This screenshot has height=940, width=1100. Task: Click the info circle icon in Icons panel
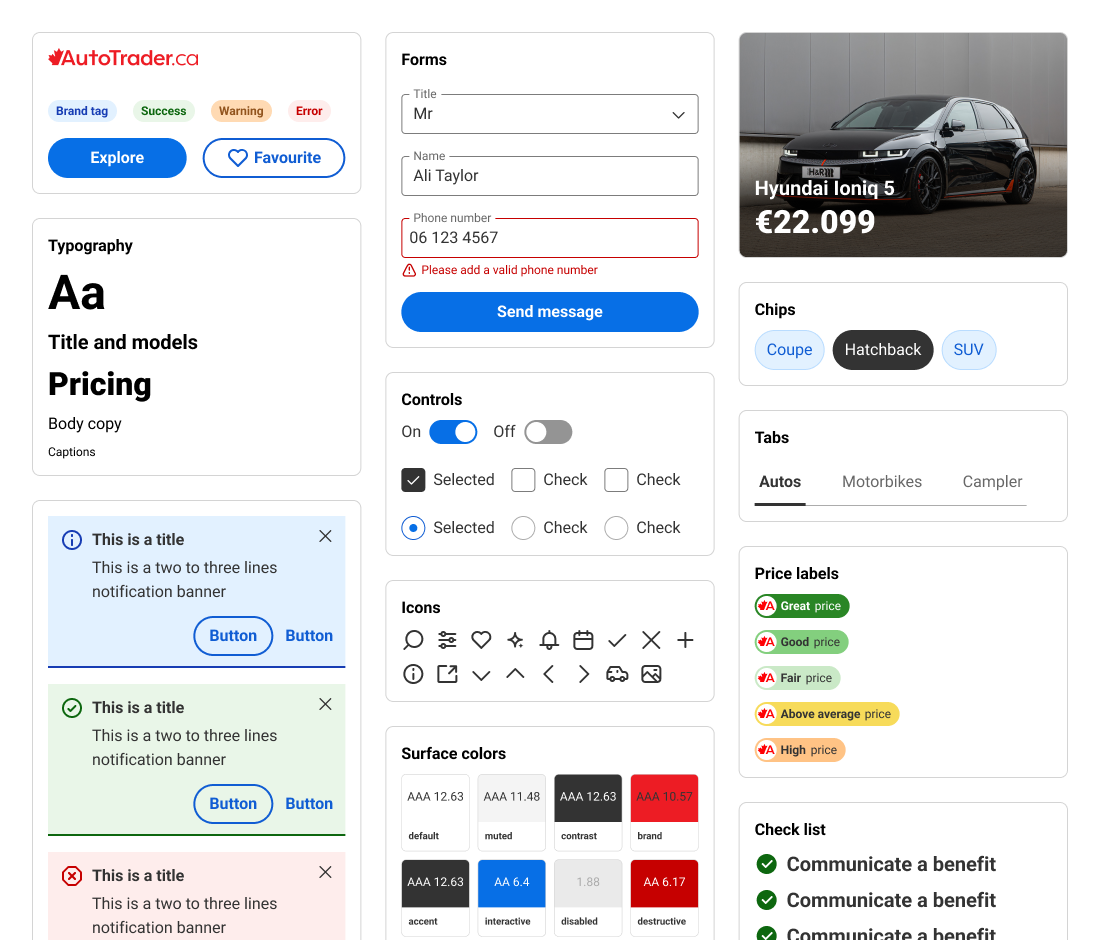pos(413,674)
